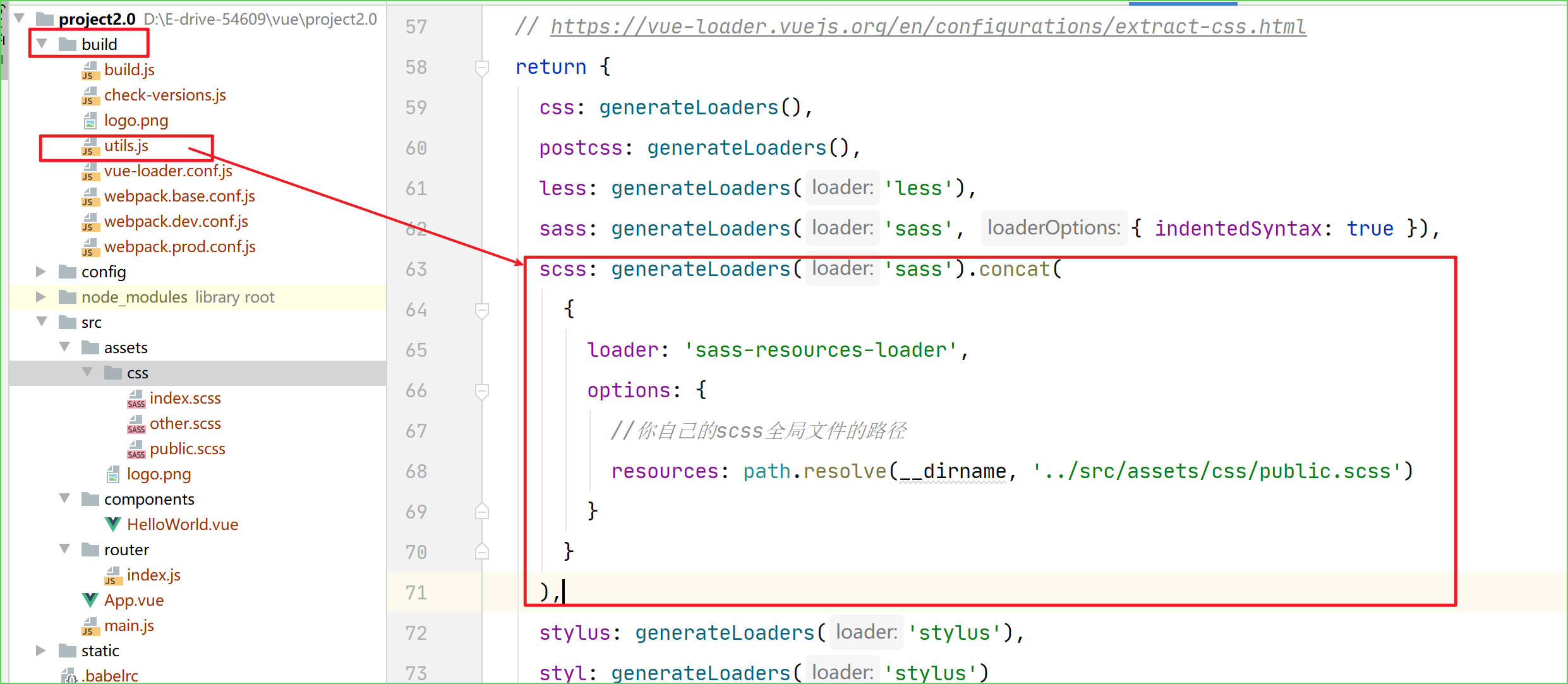Click the public.scss SASS file icon
Image resolution: width=1568 pixels, height=684 pixels.
coord(136,449)
